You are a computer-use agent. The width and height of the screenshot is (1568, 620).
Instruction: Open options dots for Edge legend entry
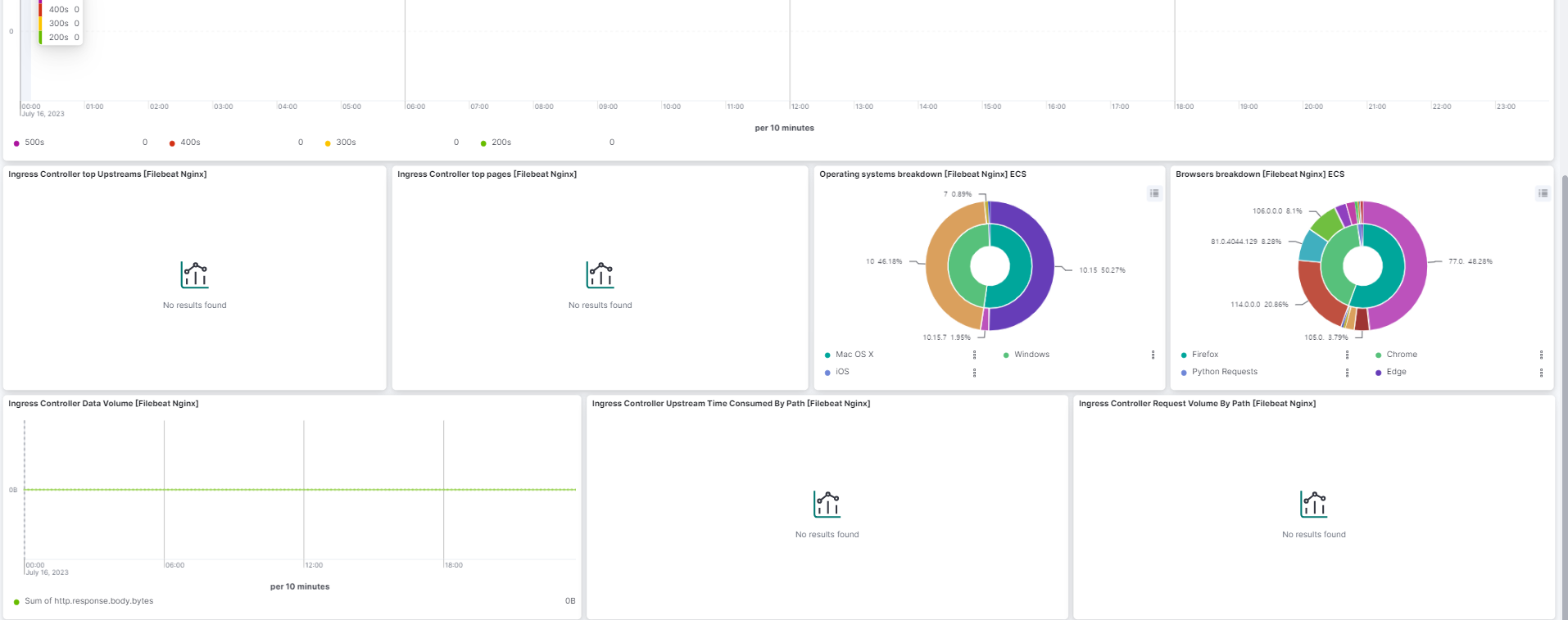(x=1541, y=373)
